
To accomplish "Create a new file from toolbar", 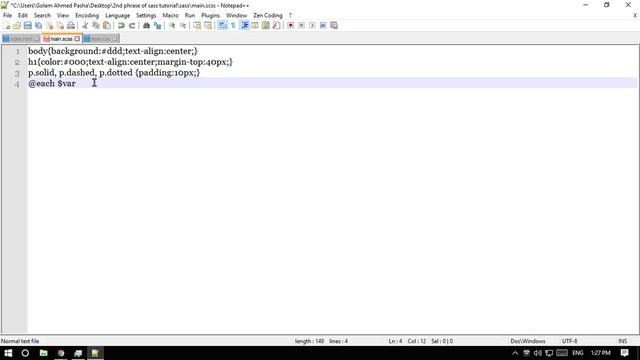I will (7, 25).
